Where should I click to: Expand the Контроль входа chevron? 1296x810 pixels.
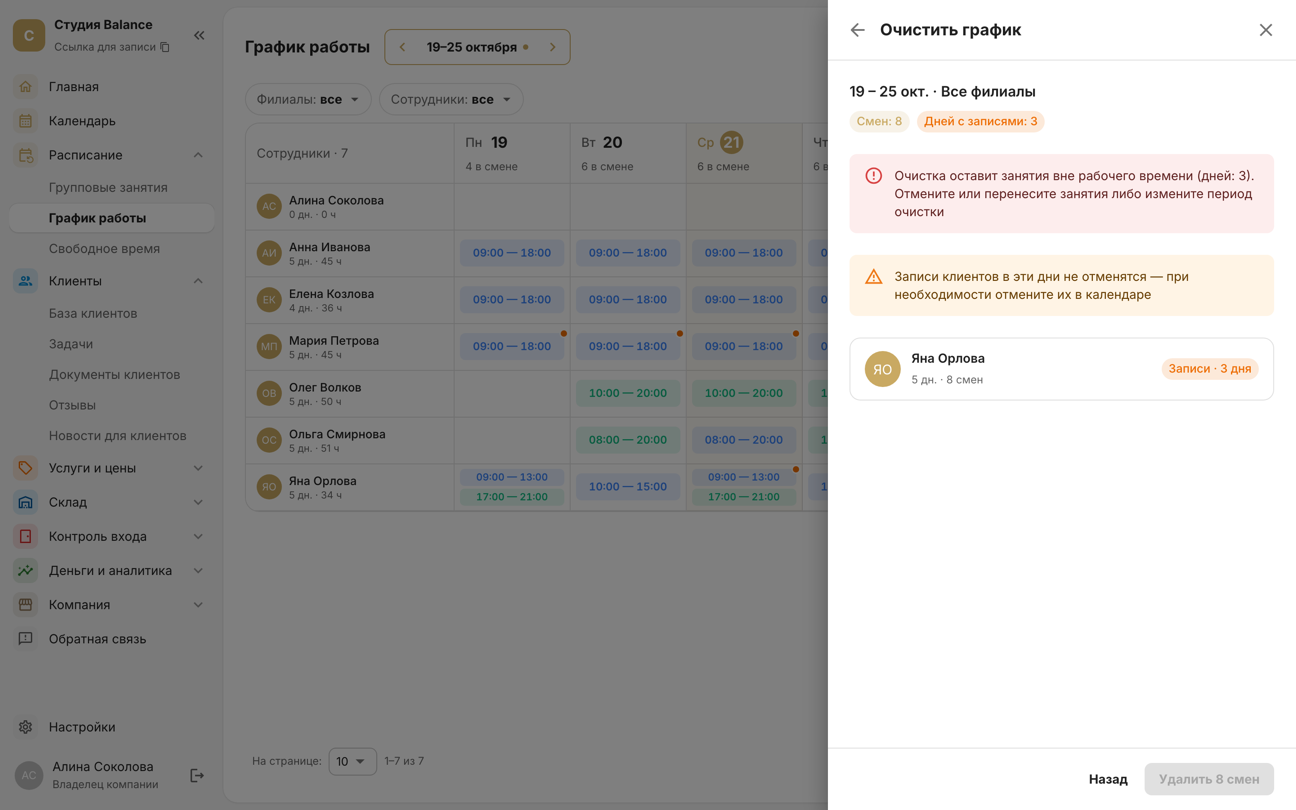[198, 536]
